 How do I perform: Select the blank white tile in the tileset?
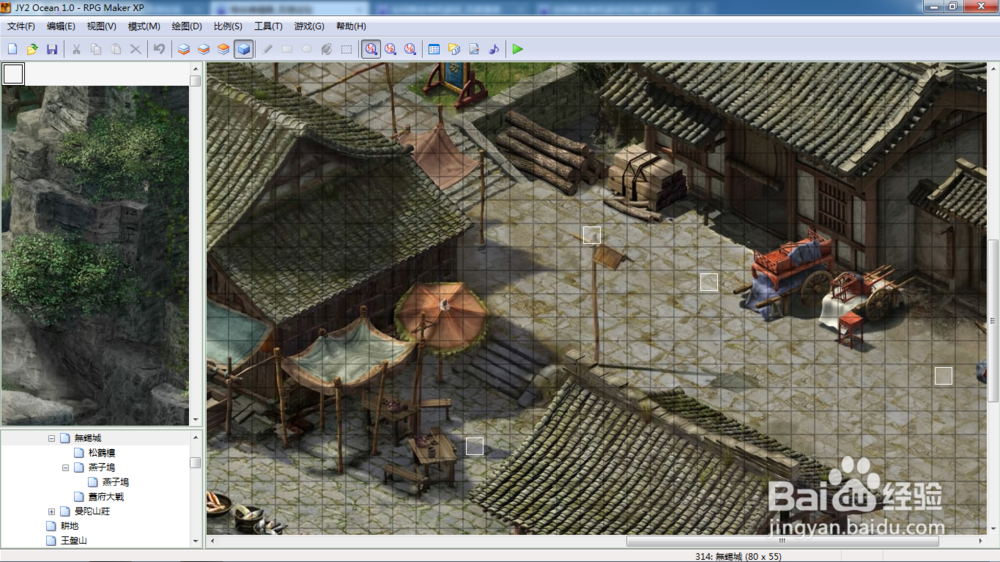coord(13,74)
